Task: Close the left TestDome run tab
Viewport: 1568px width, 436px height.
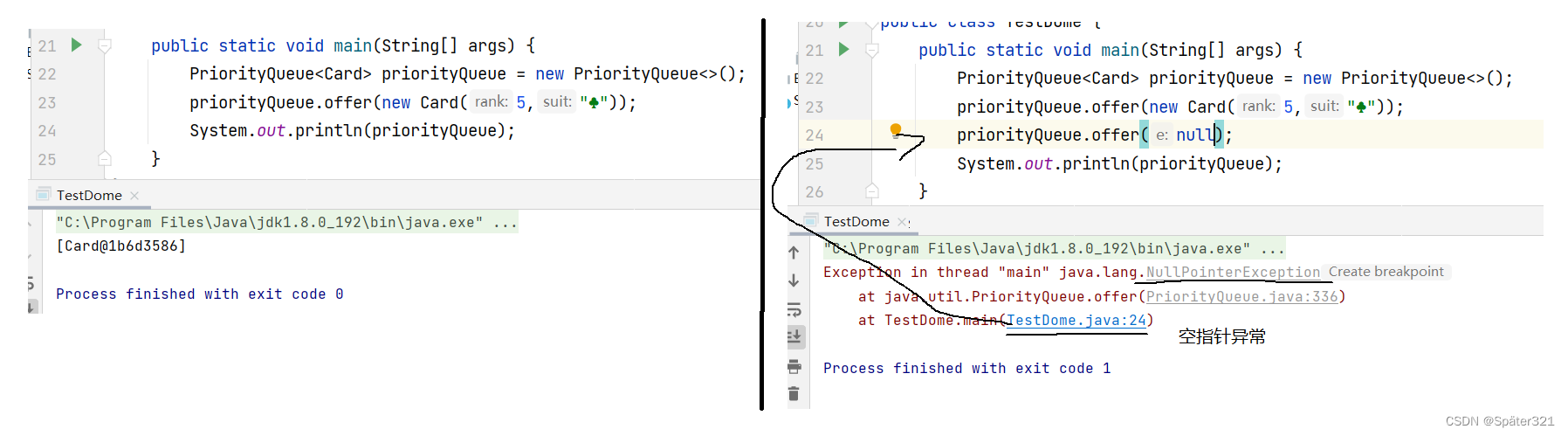Action: pos(134,196)
